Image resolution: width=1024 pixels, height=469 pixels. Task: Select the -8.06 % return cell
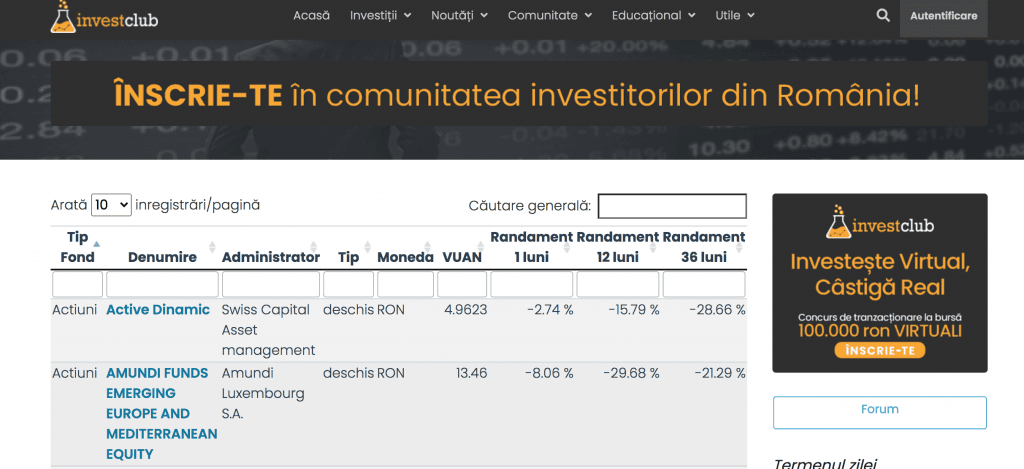point(549,373)
